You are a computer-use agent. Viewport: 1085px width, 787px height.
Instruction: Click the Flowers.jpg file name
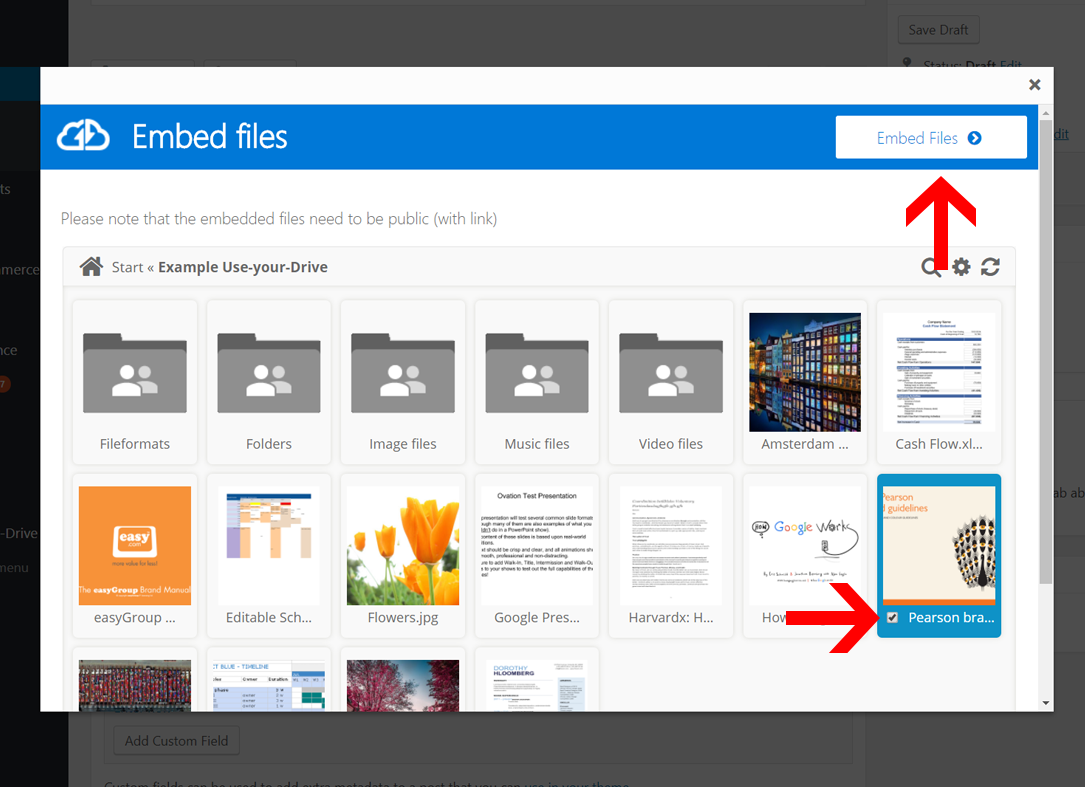coord(403,617)
